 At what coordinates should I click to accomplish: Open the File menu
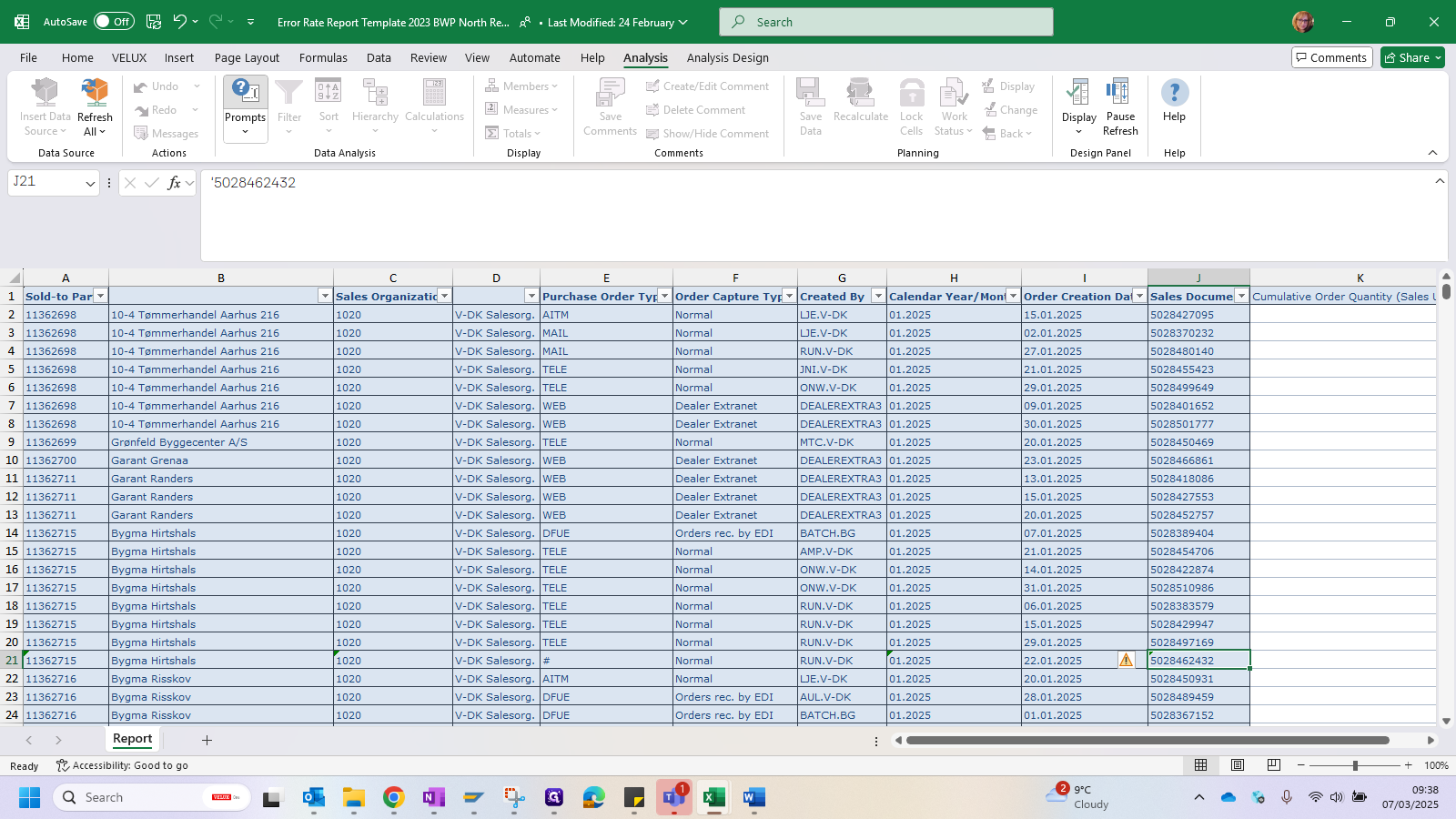coord(28,57)
